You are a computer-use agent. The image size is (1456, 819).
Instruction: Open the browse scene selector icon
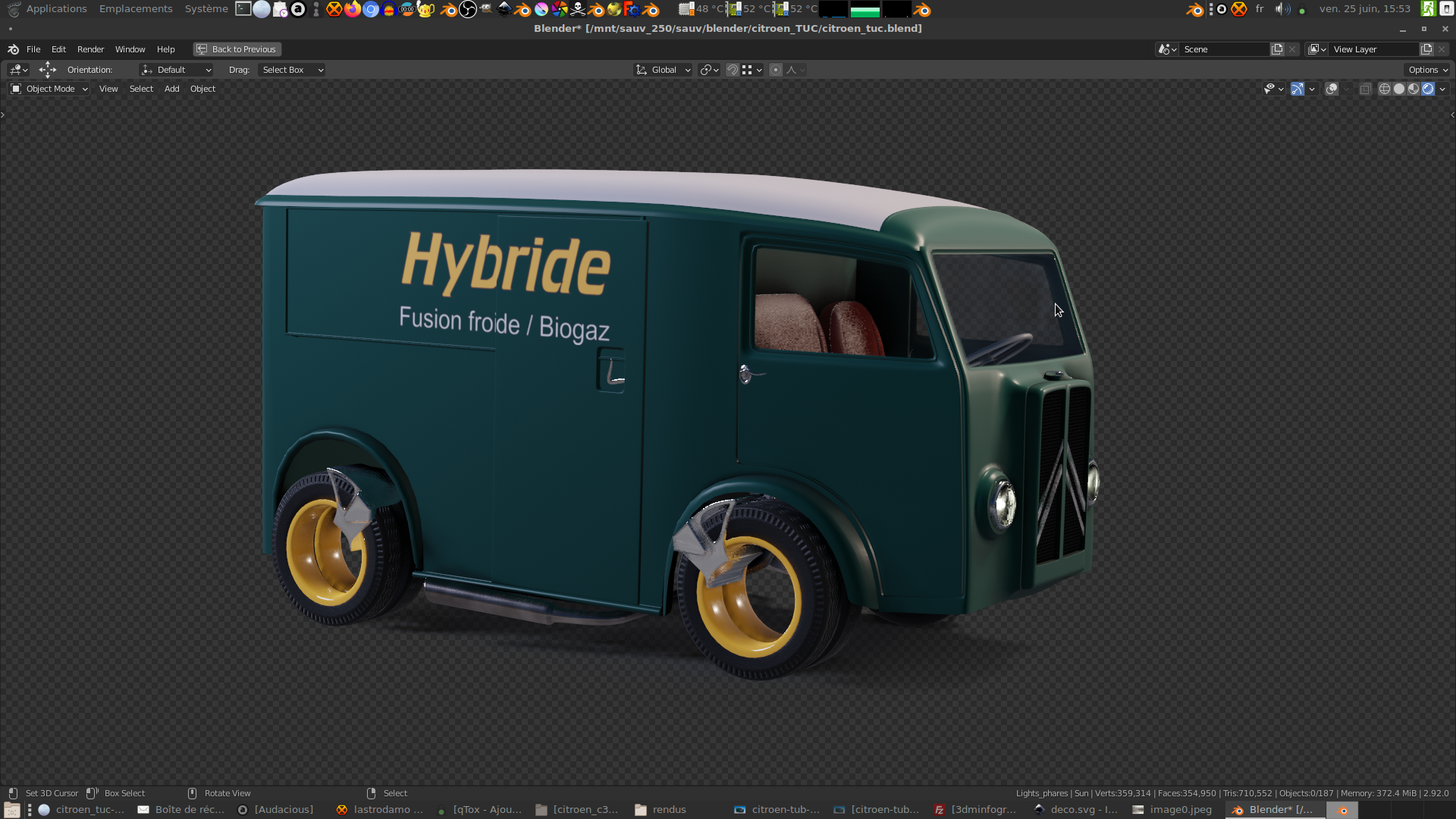[x=1167, y=49]
